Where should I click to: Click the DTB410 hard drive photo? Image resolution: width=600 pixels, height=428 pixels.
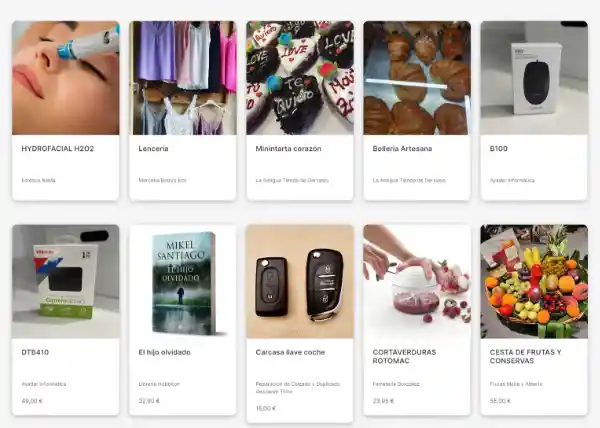click(65, 282)
